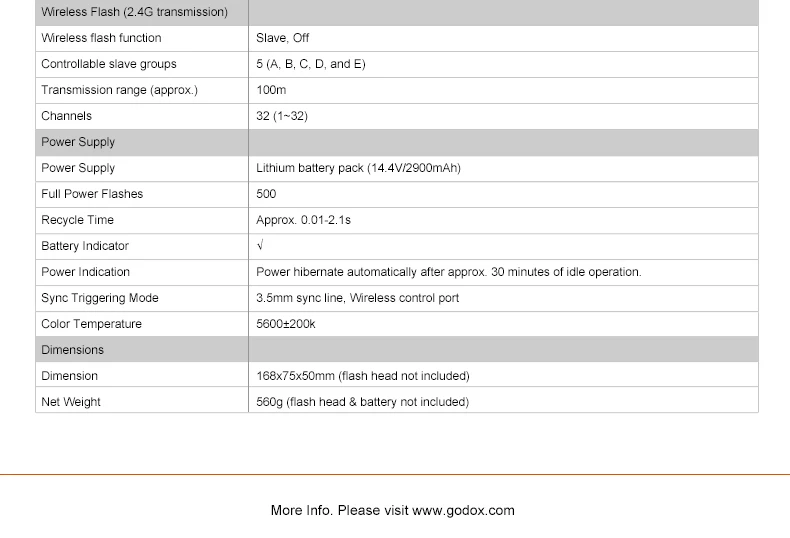Screen dimensions: 790x538
Task: Click the gray Dimensions section header
Action: [72, 350]
